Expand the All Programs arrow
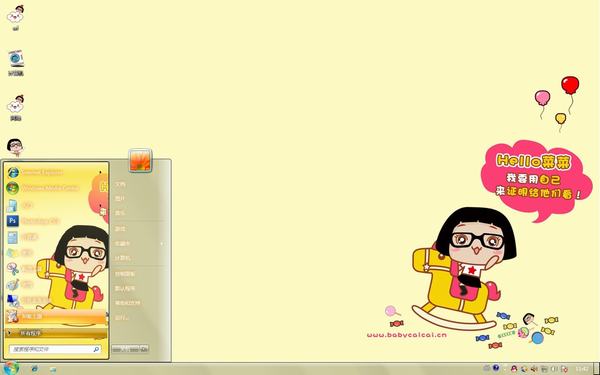Image resolution: width=600 pixels, height=375 pixels. pyautogui.click(x=9, y=333)
